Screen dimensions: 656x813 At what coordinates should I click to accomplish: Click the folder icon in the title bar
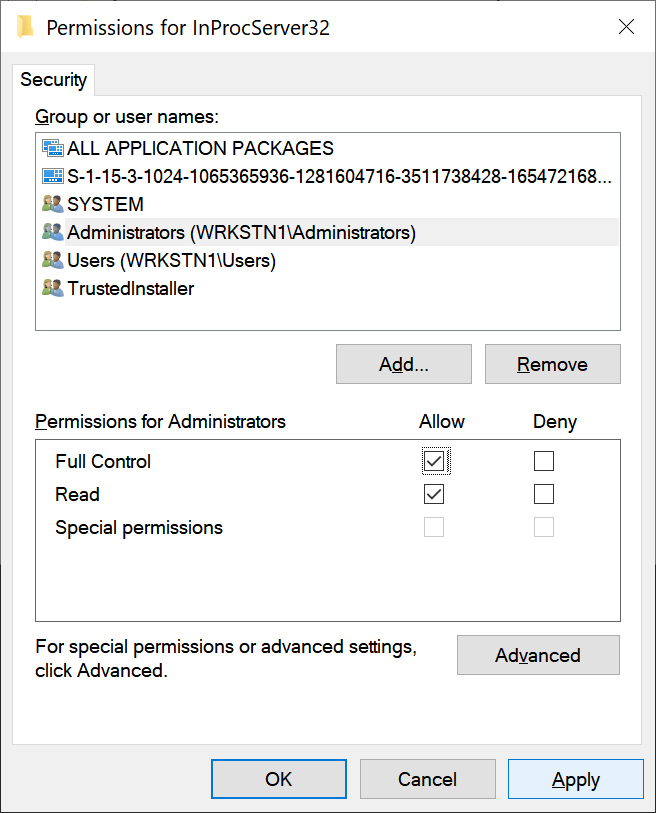click(26, 27)
